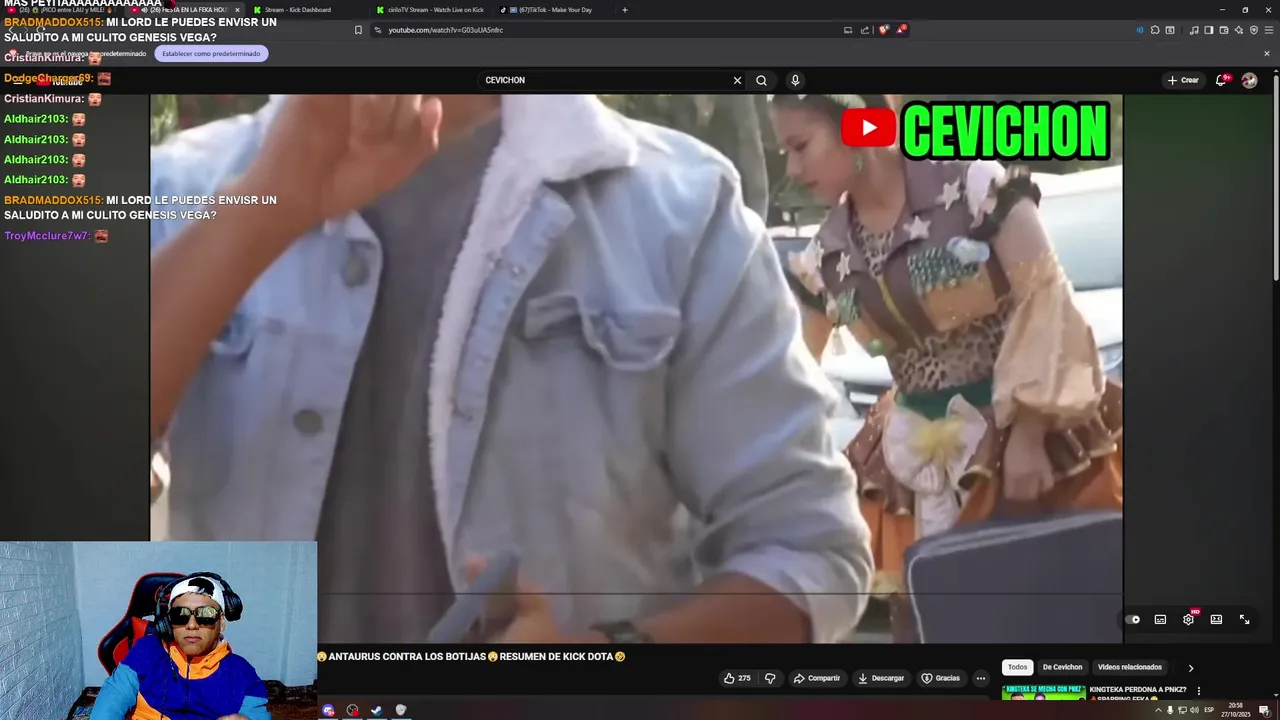The image size is (1280, 720).
Task: Click the YouTube search magnifier button
Action: (761, 80)
